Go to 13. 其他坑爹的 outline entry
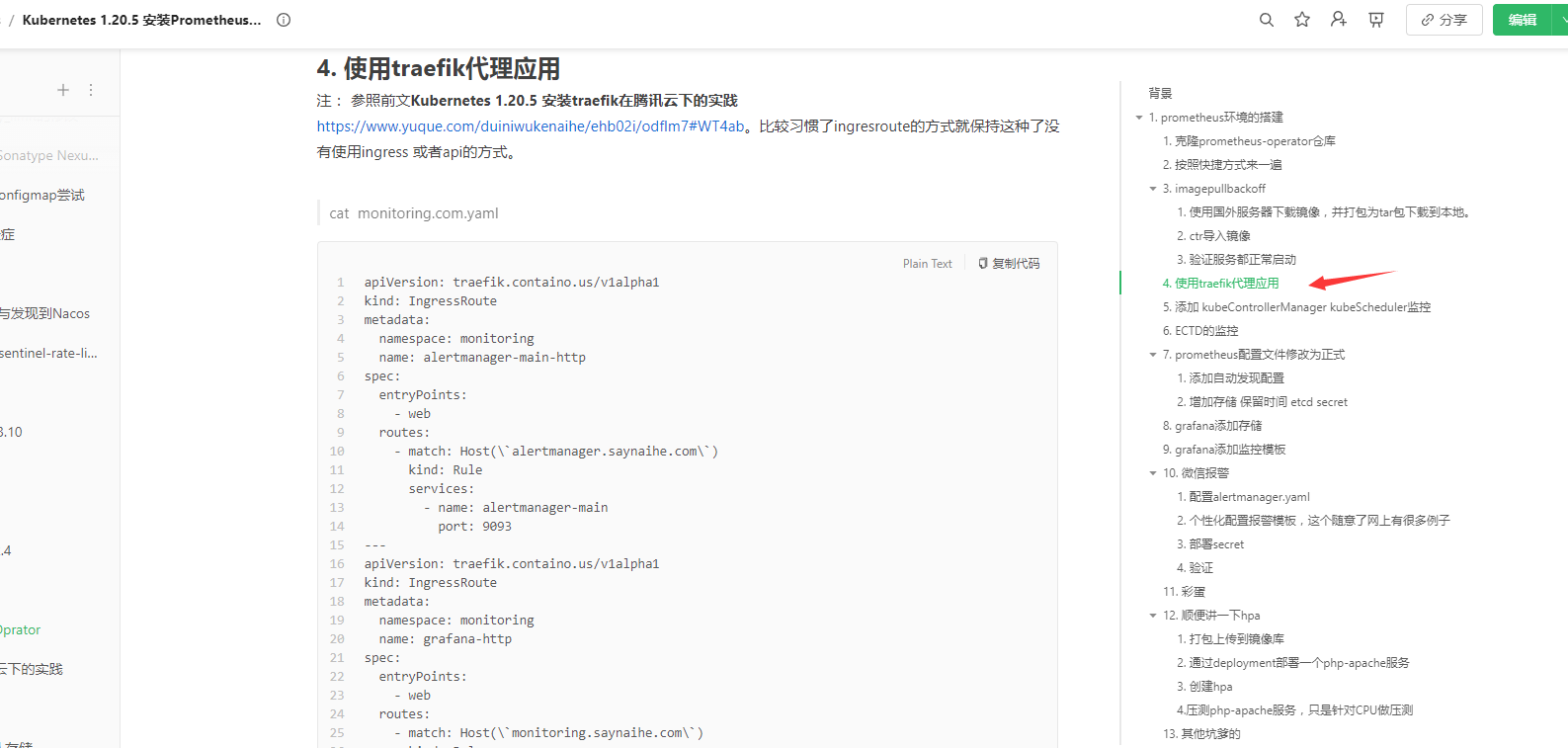Image resolution: width=1568 pixels, height=748 pixels. (1201, 734)
